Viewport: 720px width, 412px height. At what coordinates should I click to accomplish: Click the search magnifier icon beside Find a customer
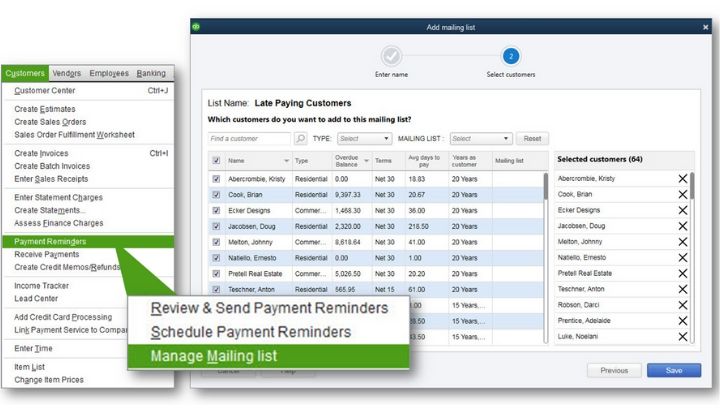click(300, 139)
